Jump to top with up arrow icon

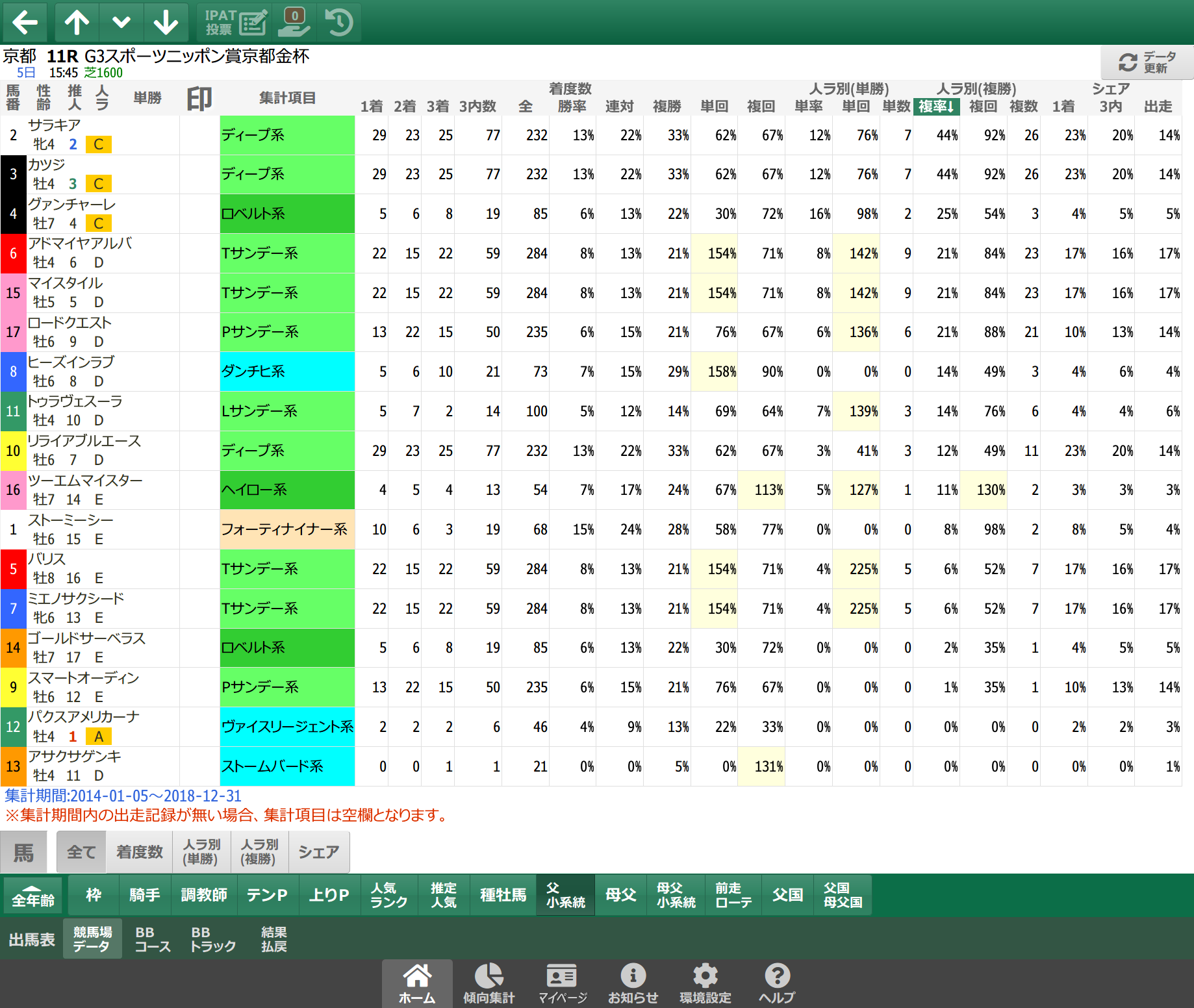point(77,22)
